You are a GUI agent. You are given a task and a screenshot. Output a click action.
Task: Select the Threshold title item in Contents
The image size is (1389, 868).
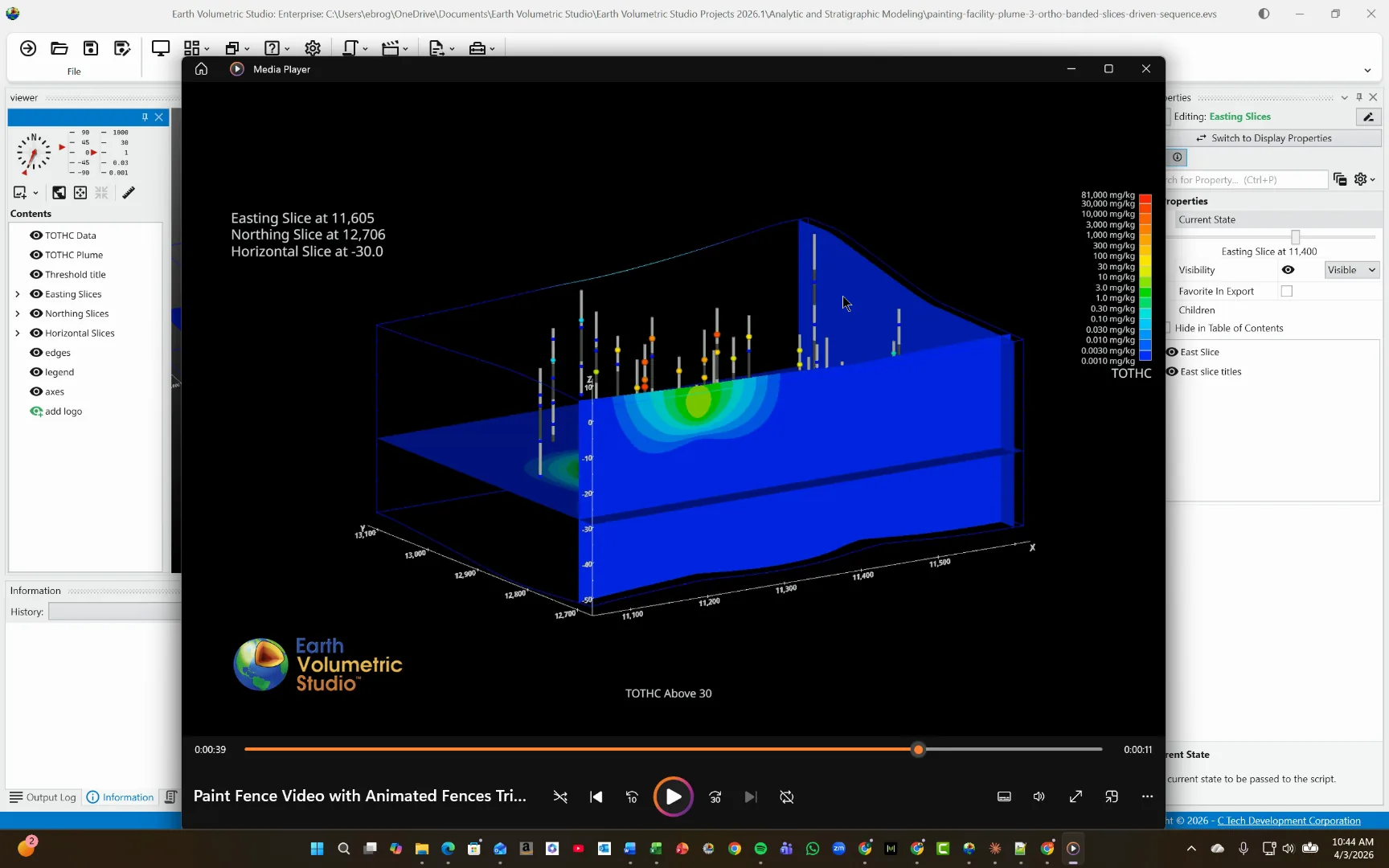tap(76, 275)
